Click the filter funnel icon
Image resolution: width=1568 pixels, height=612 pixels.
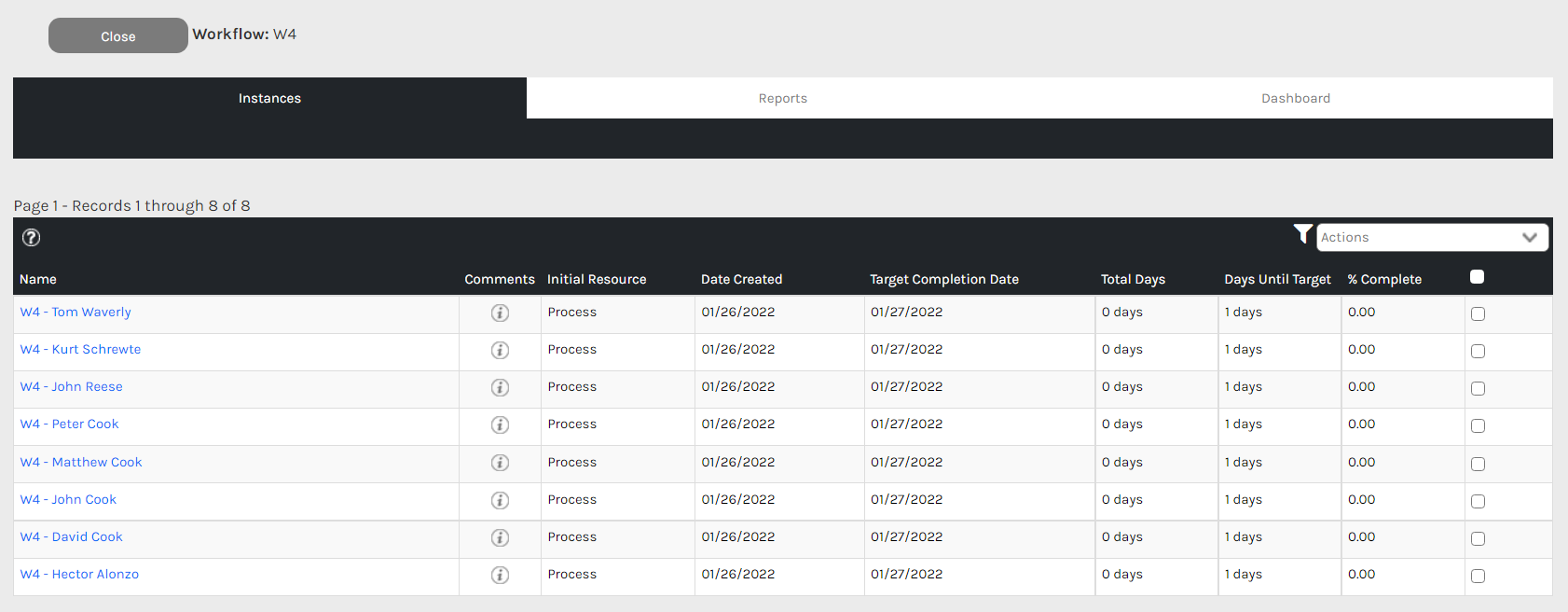(1302, 234)
